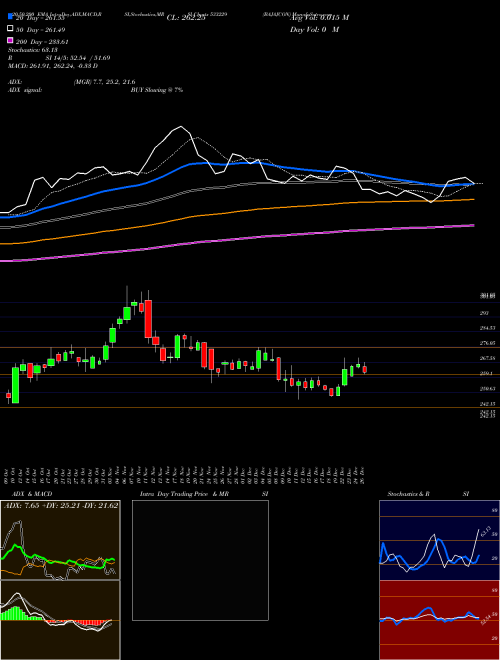Open the MACD histogram panel
Screen dimensions: 500x660
point(60,620)
